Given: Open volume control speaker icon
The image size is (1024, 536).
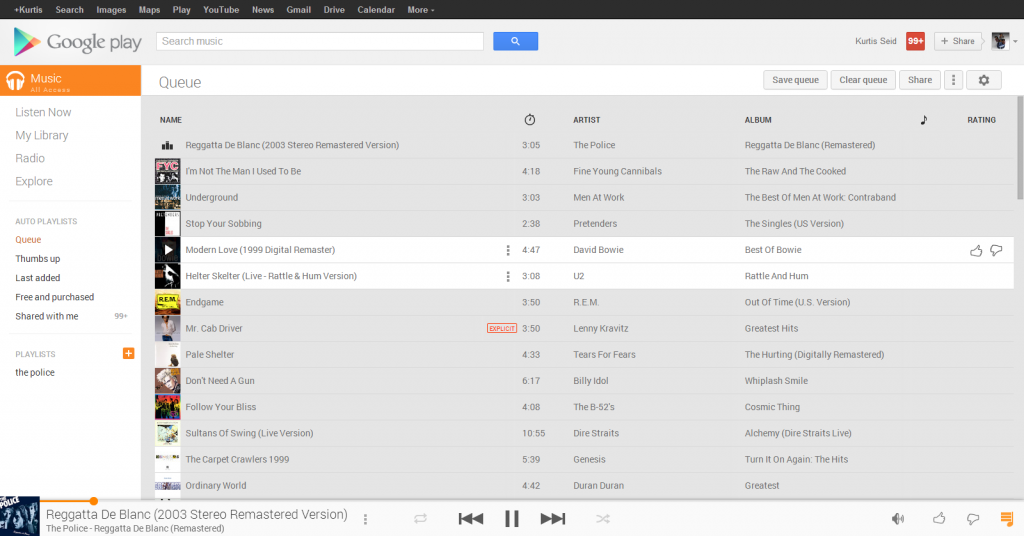Looking at the screenshot, I should [x=898, y=518].
